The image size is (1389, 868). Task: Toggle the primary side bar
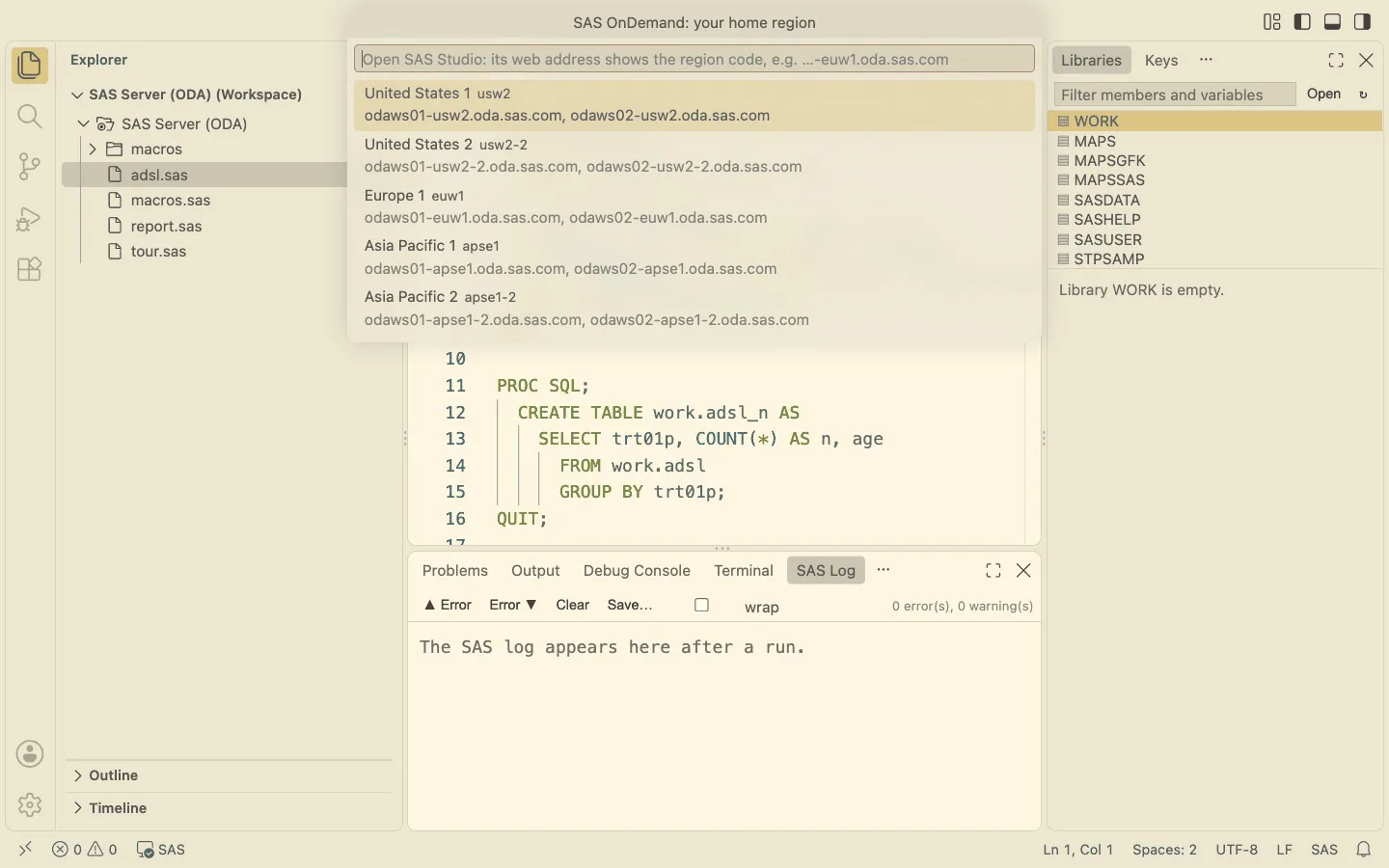pyautogui.click(x=1302, y=22)
